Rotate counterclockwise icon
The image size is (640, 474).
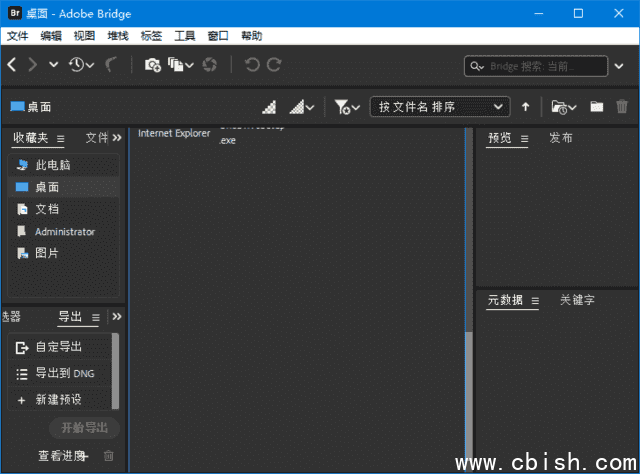[252, 65]
